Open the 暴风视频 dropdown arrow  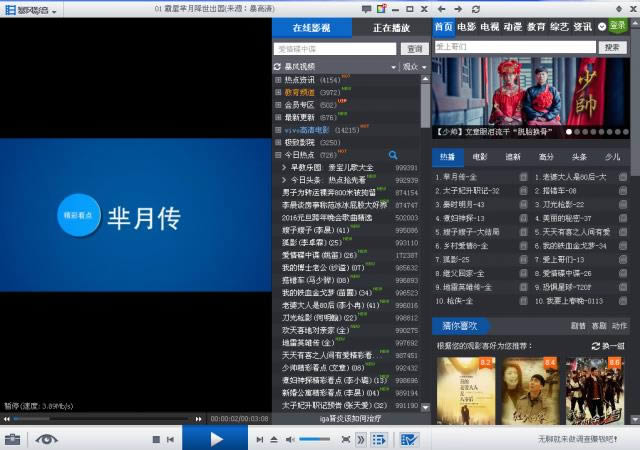[x=393, y=67]
